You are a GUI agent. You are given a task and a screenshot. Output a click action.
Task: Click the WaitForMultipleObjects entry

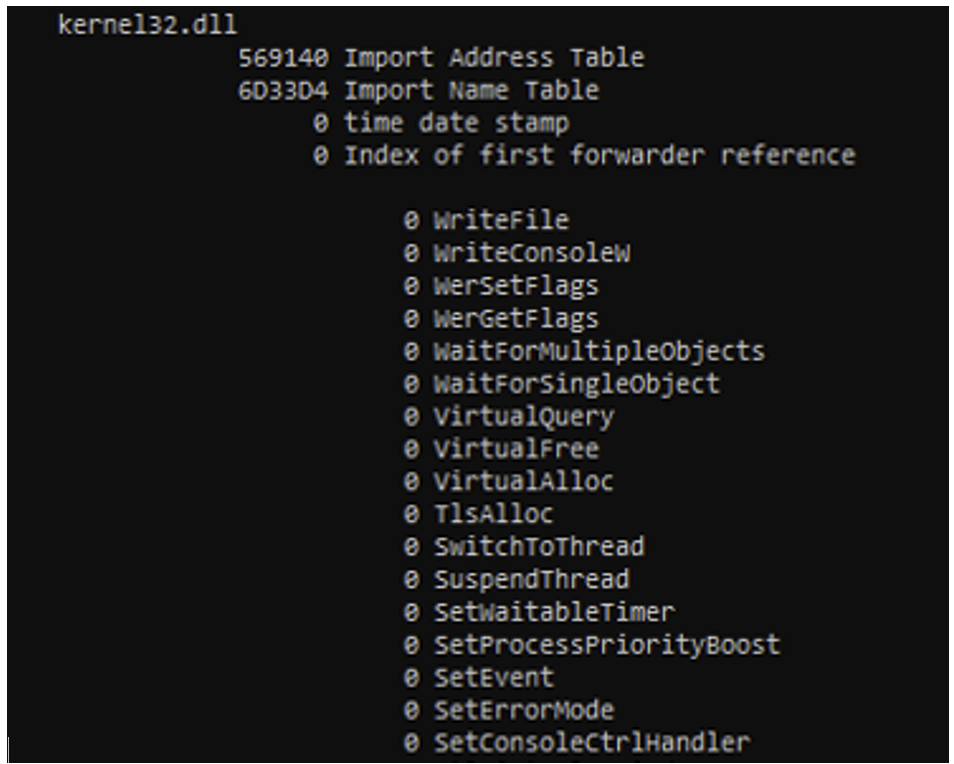(598, 351)
